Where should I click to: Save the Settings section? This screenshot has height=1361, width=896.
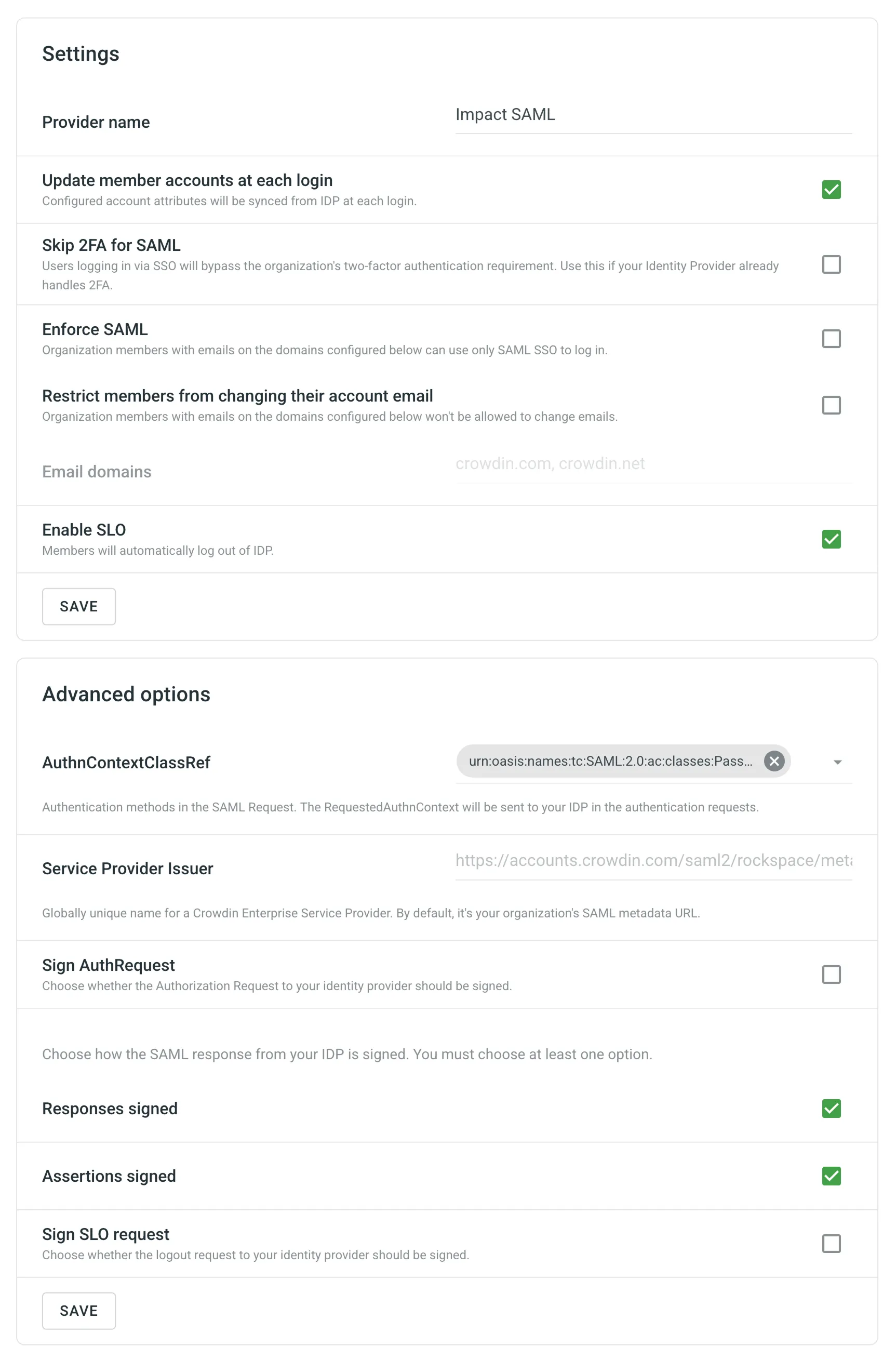tap(78, 606)
